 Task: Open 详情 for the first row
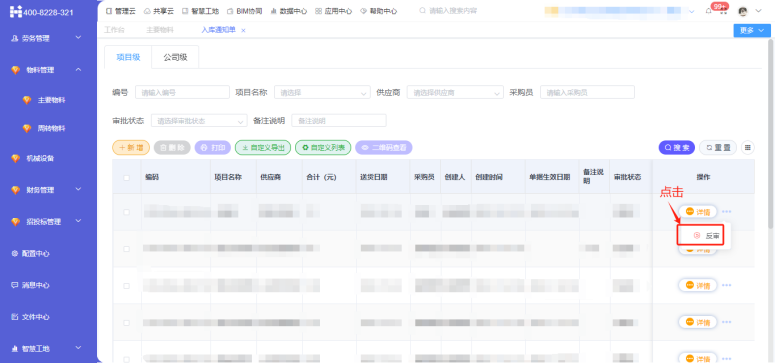[698, 212]
